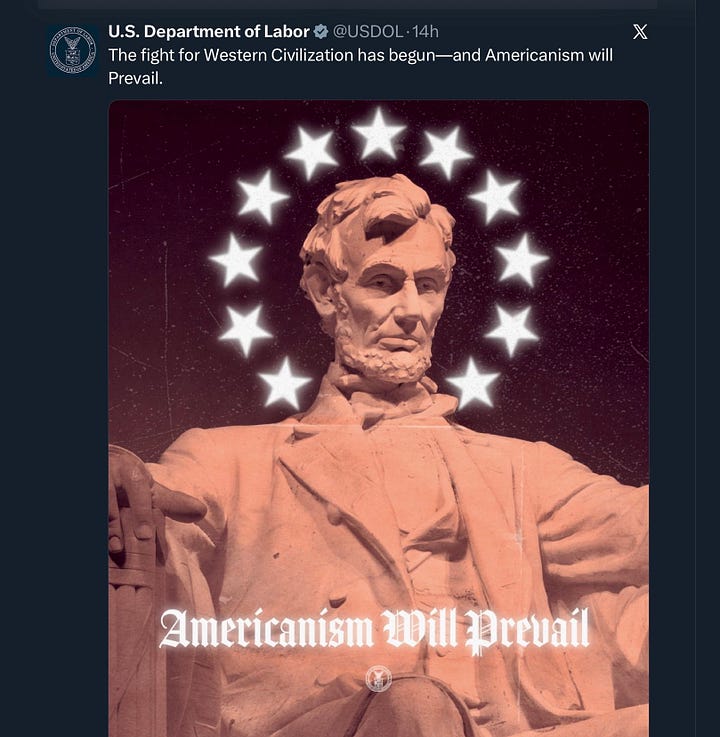Open the Department of Labor seal avatar
This screenshot has width=720, height=737.
[73, 50]
